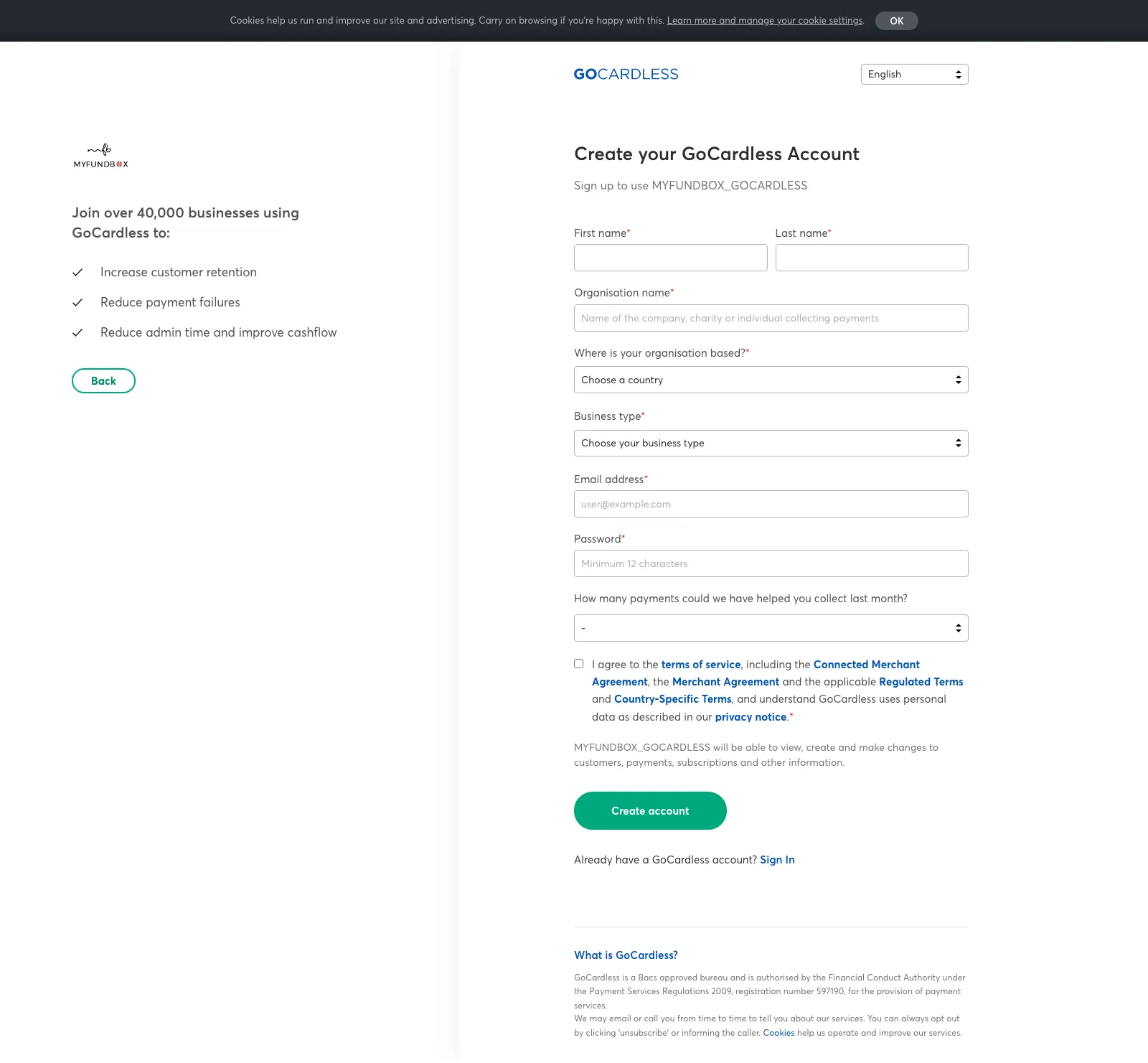Open the Country-Specific Terms link

(x=672, y=699)
